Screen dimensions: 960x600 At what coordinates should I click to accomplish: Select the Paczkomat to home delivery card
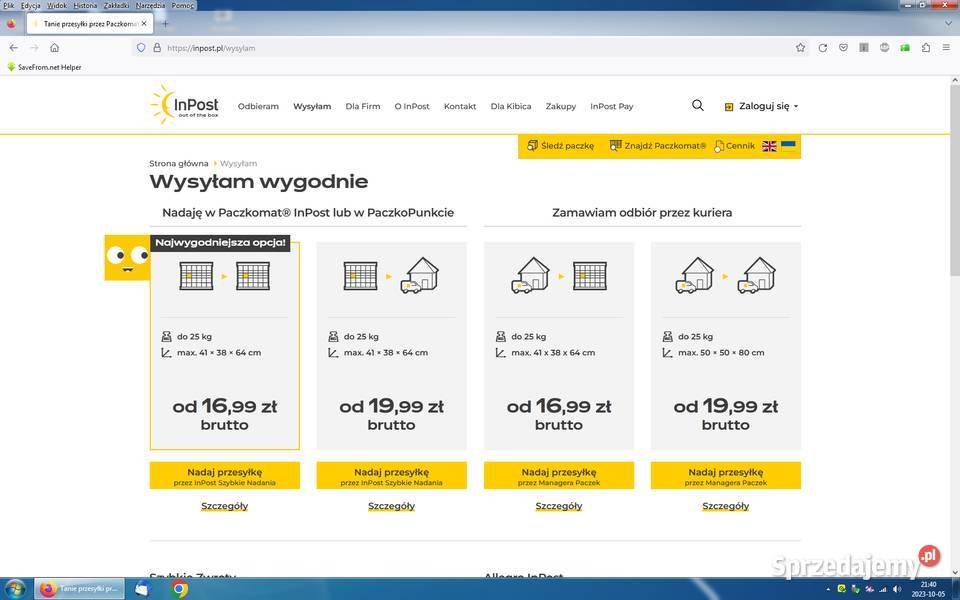(391, 345)
